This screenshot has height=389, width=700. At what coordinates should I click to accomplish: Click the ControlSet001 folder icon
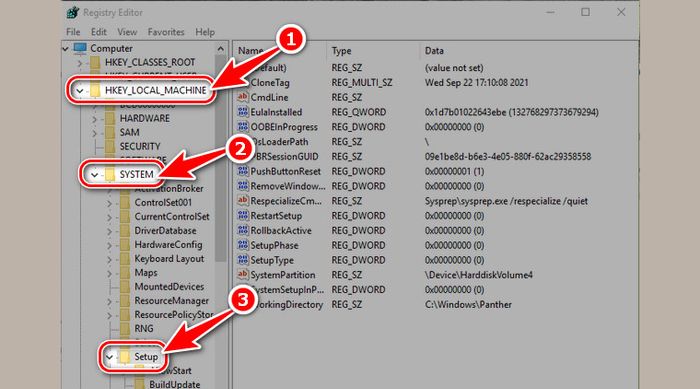[x=125, y=203]
